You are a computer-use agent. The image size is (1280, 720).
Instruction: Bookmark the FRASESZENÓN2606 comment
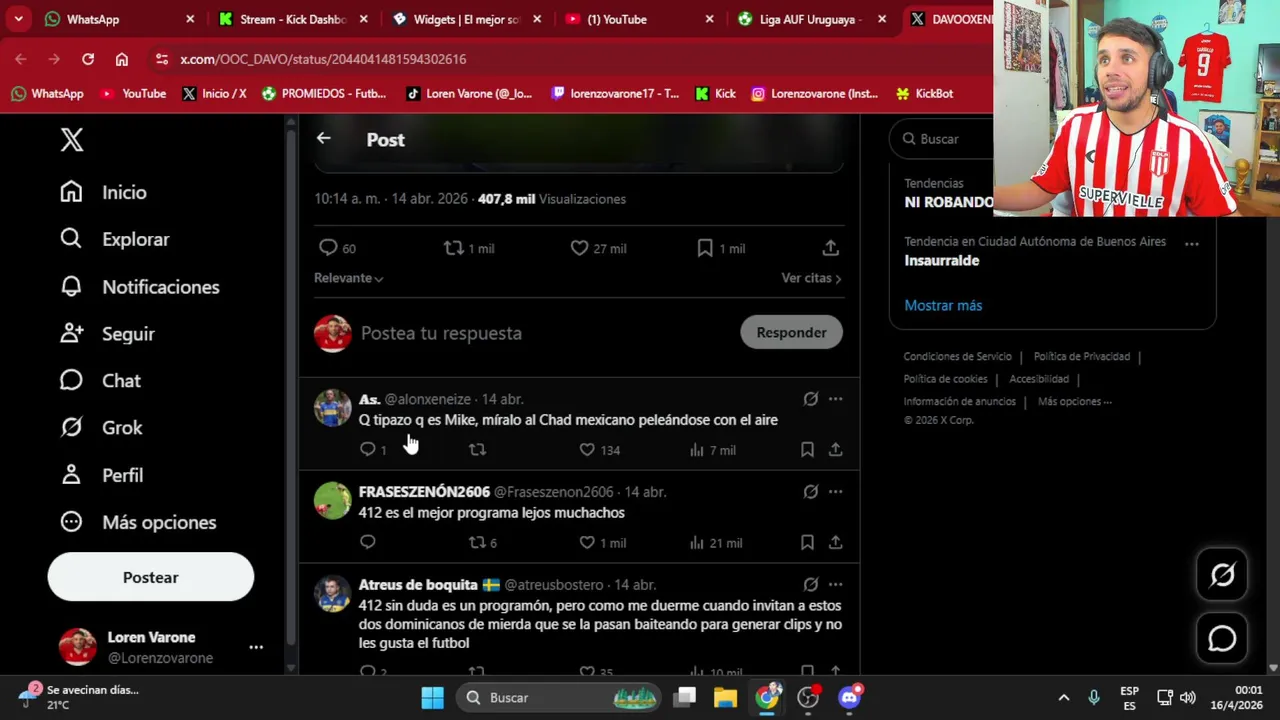(x=807, y=542)
